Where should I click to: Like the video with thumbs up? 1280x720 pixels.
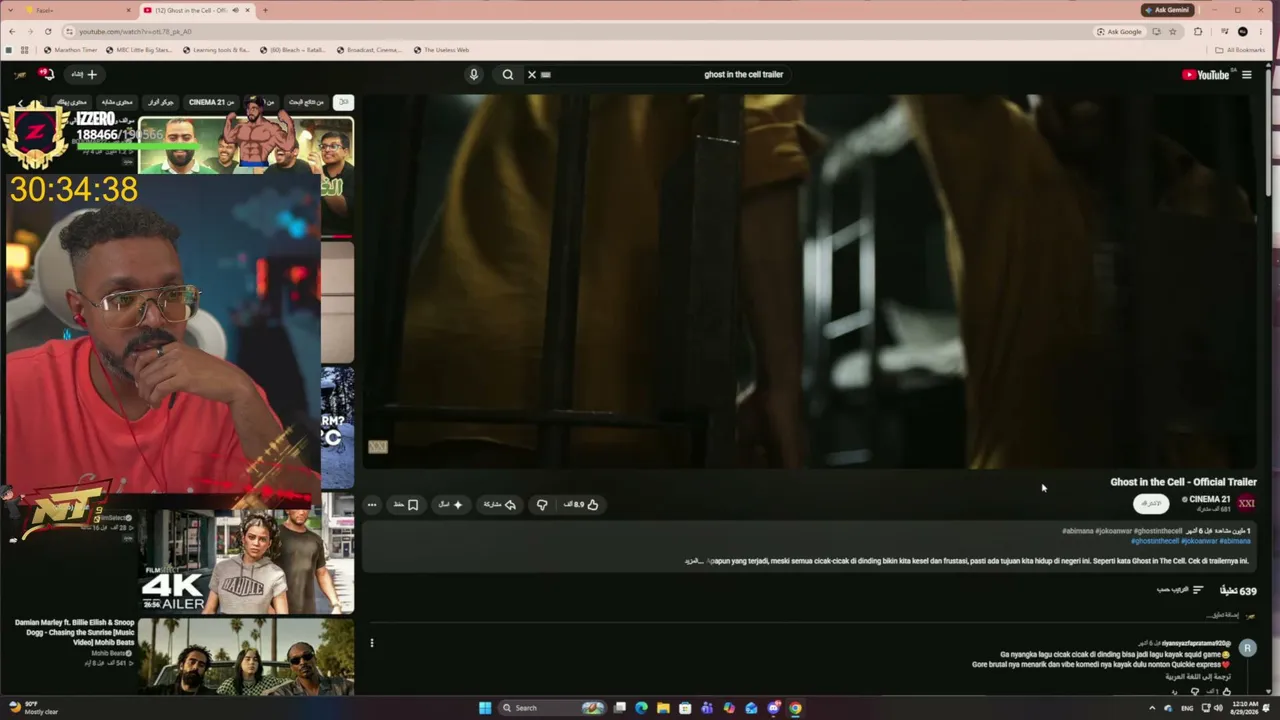(581, 504)
